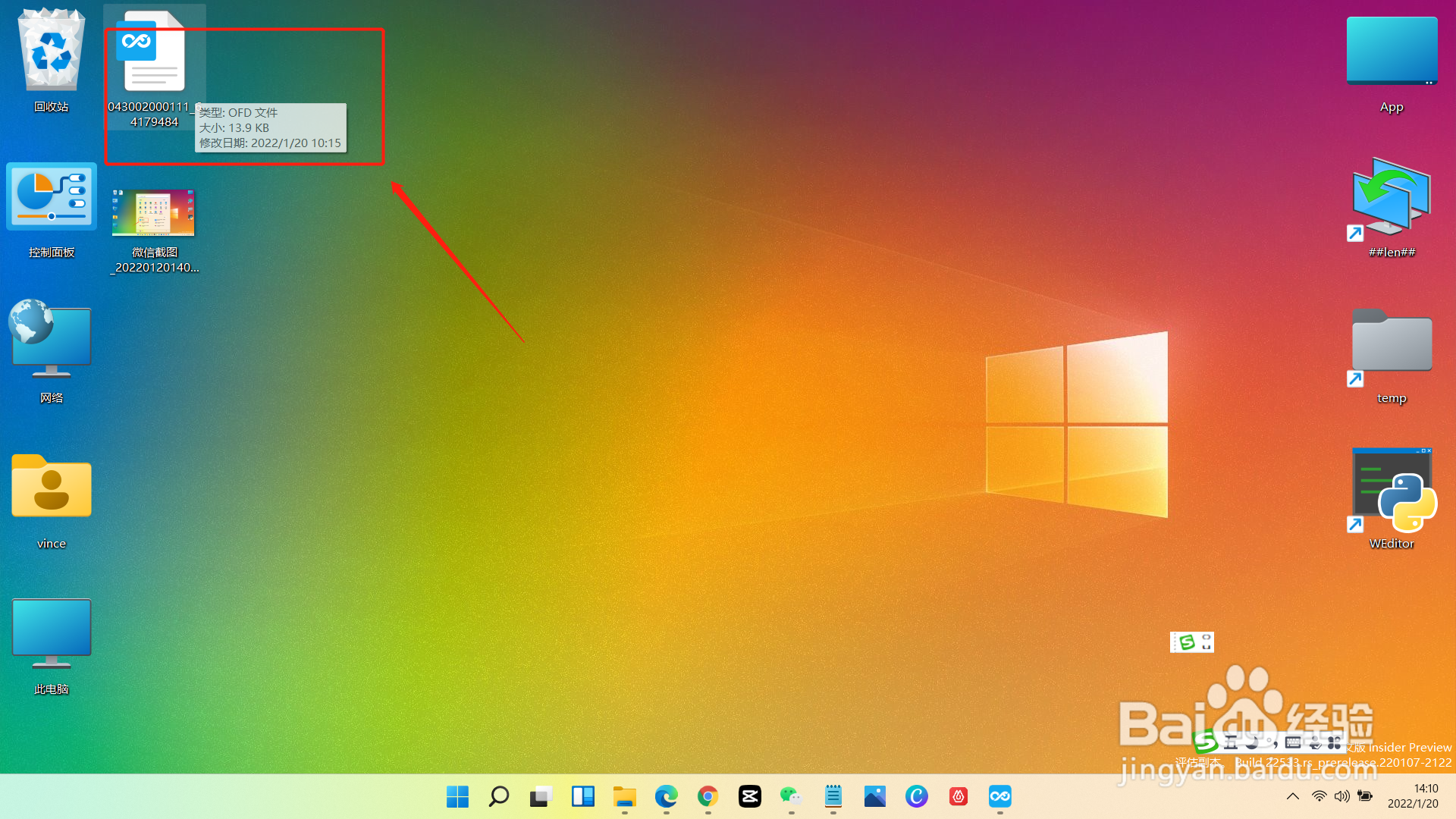
Task: Select the Recycle Bin (回收站) icon
Action: pos(51,52)
